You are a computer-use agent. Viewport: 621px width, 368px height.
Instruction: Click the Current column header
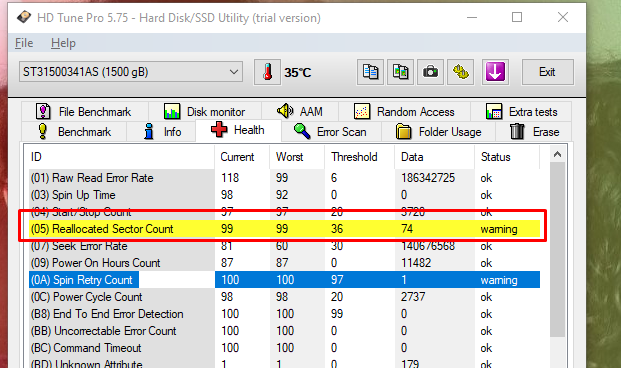242,157
